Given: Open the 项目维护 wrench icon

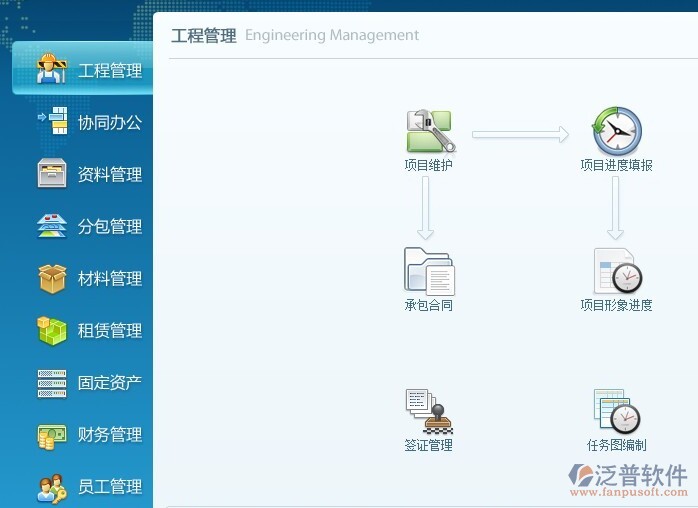Looking at the screenshot, I should click(429, 131).
